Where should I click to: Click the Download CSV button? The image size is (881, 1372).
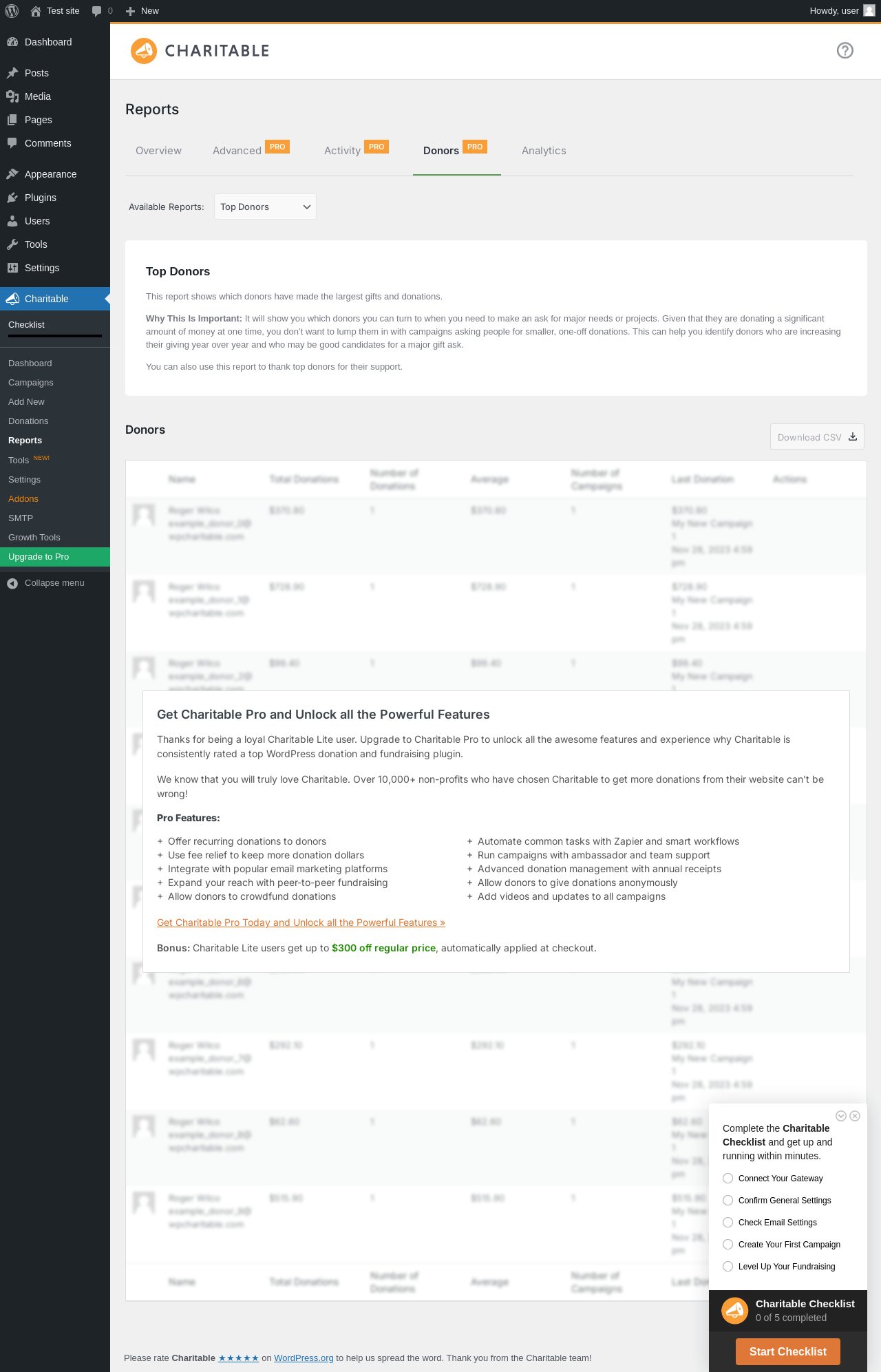(x=817, y=436)
